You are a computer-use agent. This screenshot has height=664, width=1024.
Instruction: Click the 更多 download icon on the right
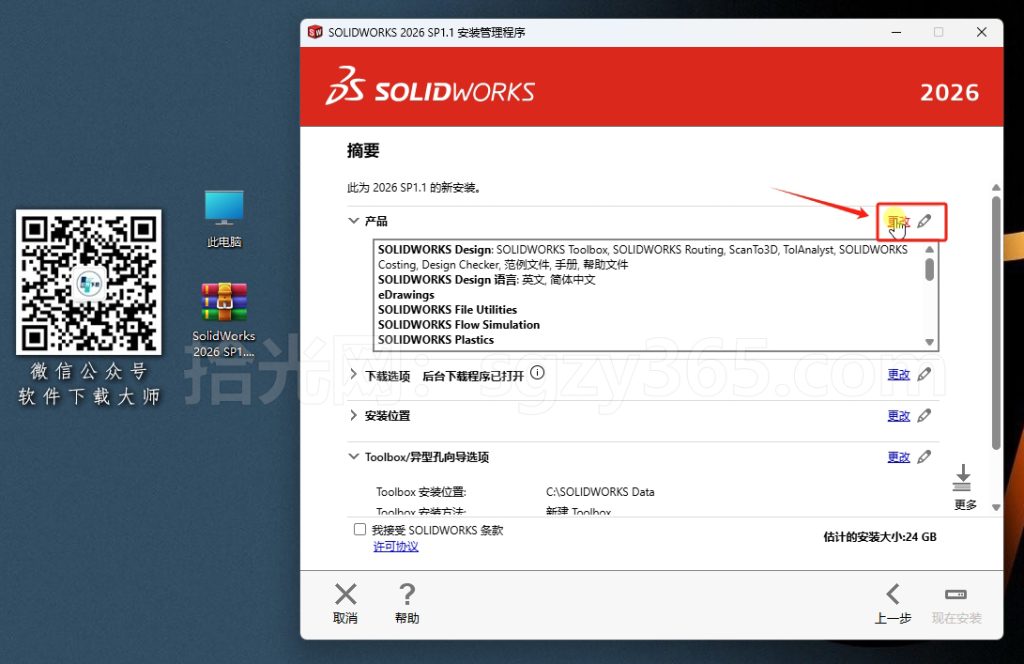963,479
